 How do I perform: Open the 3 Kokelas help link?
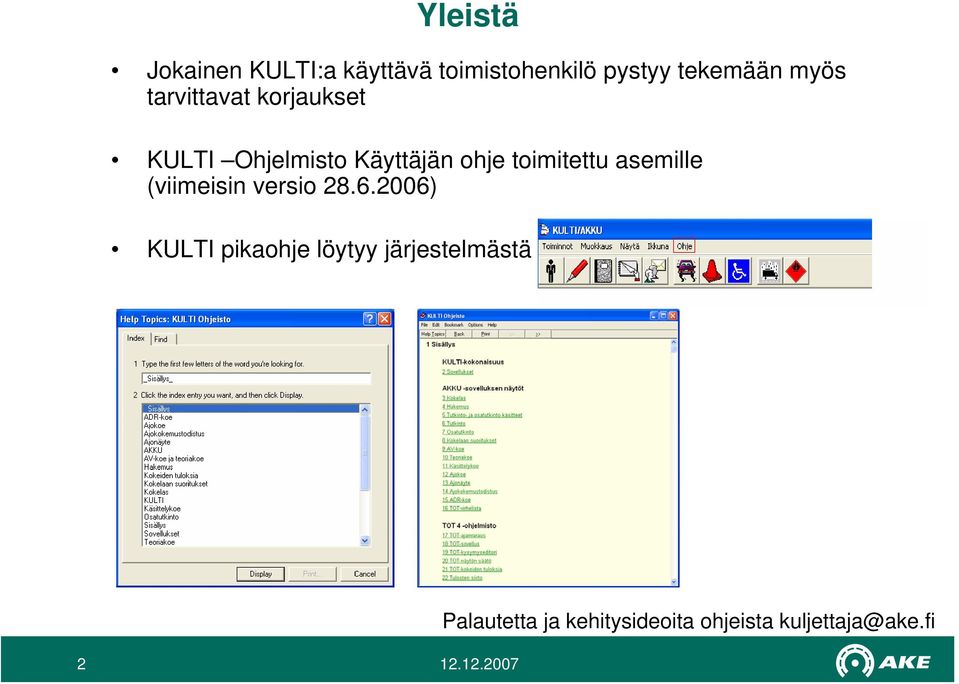[454, 398]
